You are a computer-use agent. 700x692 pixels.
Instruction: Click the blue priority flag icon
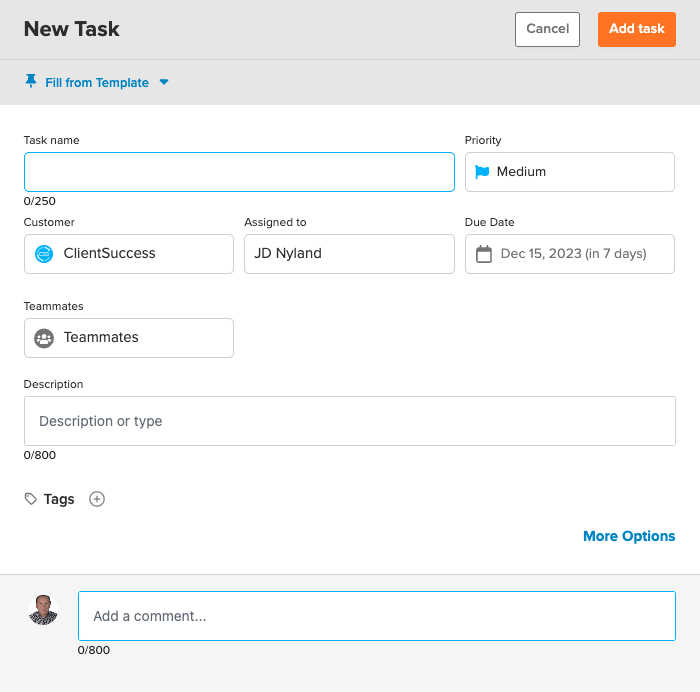click(482, 172)
